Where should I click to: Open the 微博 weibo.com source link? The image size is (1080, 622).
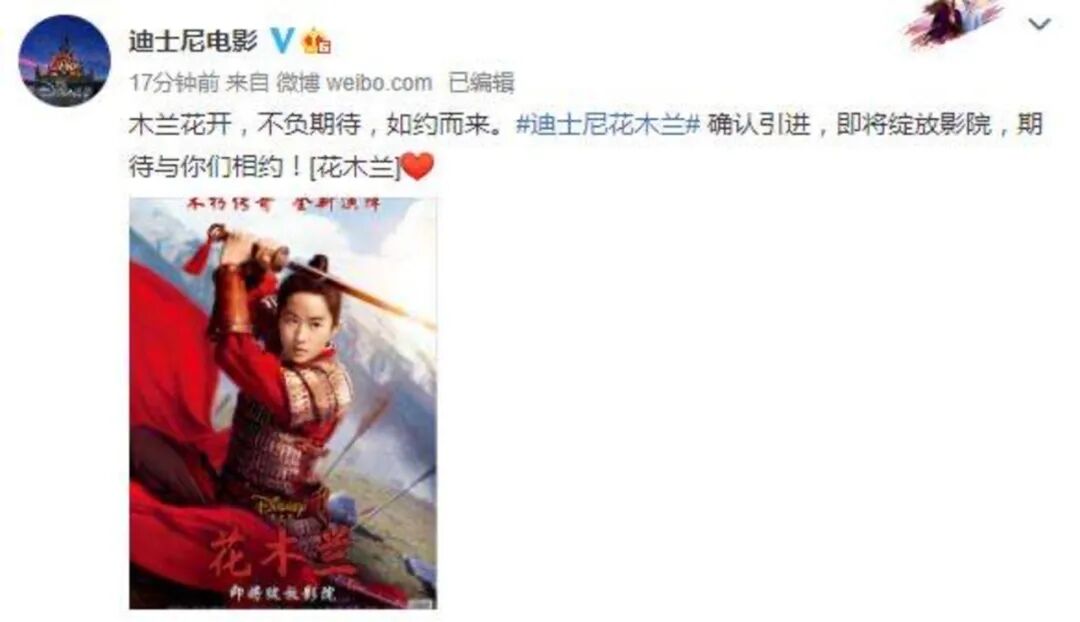pyautogui.click(x=354, y=83)
